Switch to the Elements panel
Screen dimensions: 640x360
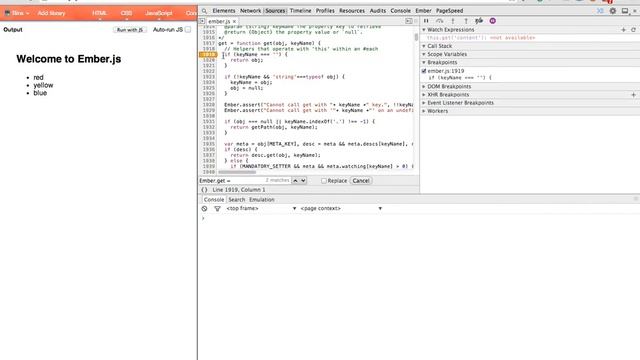[x=224, y=11]
